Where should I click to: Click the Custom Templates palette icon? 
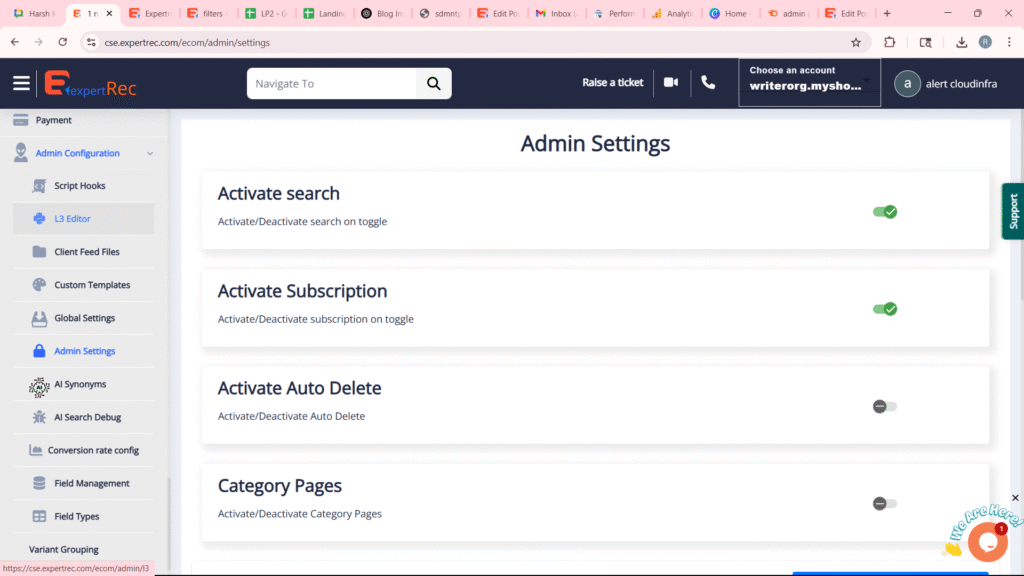click(40, 285)
